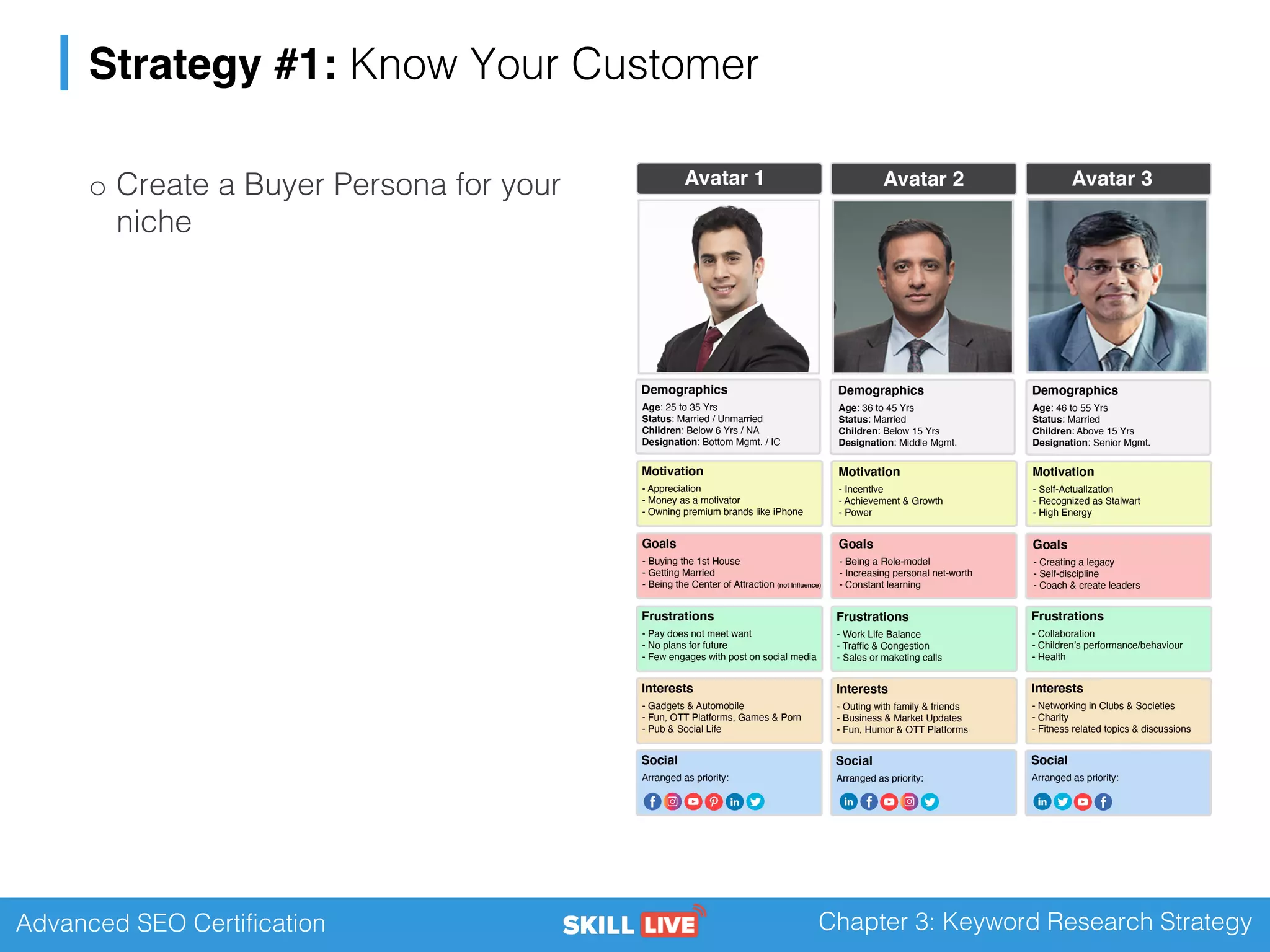
Task: Click the Pinterest icon in Avatar 1 Social
Action: click(714, 801)
